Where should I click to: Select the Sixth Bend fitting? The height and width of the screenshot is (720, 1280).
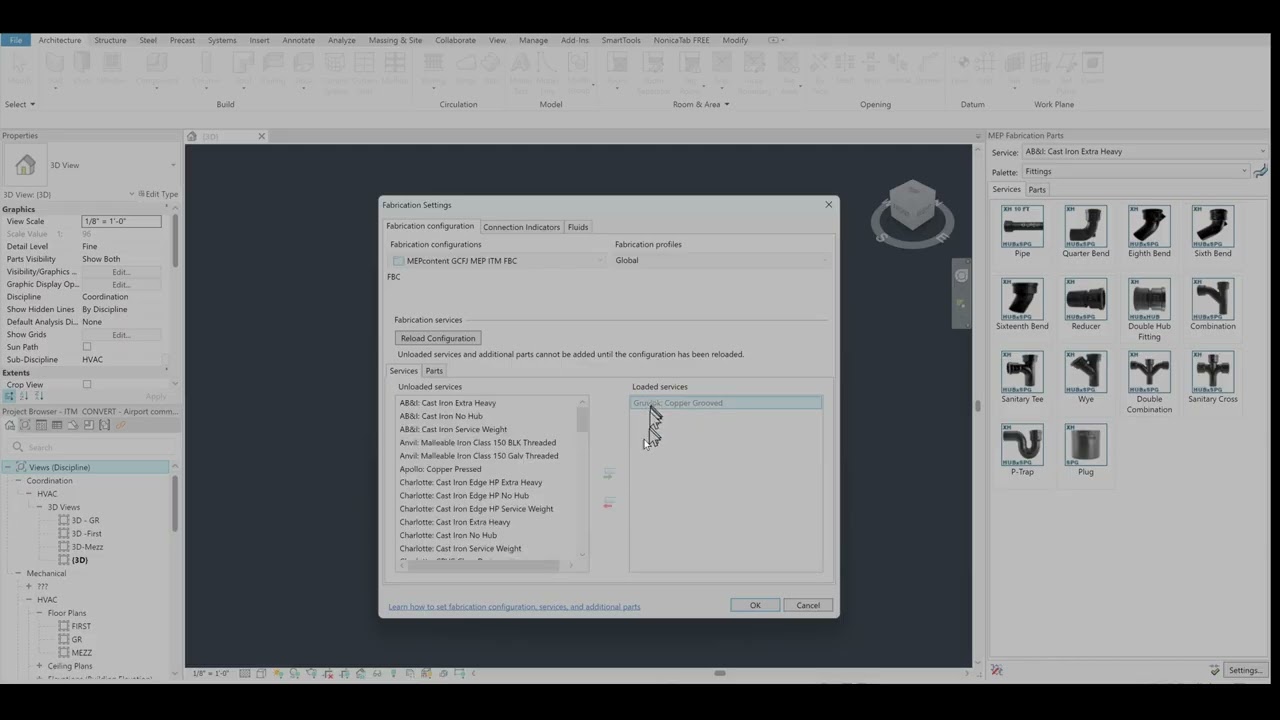tap(1212, 231)
